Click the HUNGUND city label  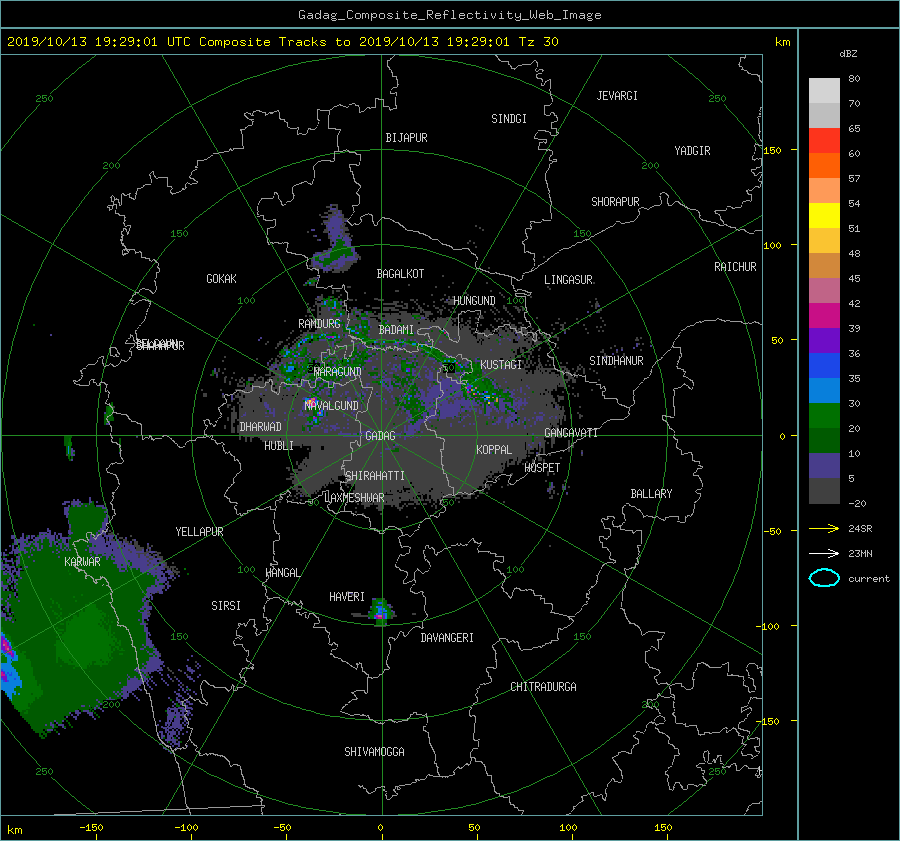point(474,300)
